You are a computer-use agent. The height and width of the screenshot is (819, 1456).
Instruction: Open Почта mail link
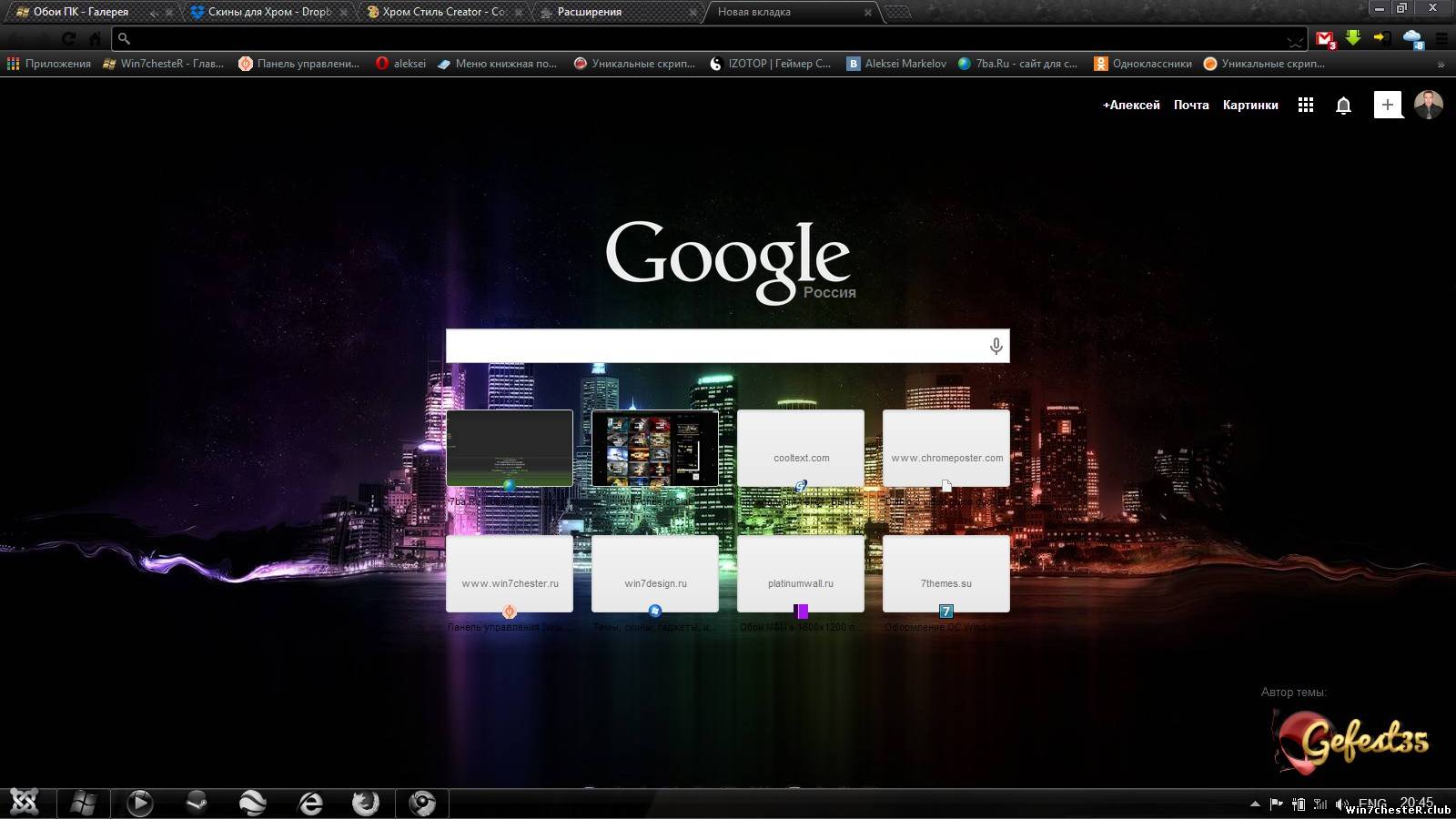[x=1191, y=105]
